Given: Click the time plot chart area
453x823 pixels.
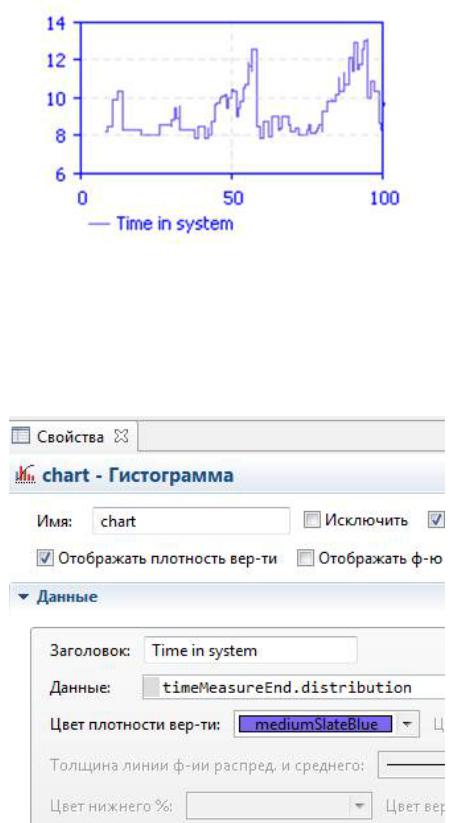Looking at the screenshot, I should 231,98.
